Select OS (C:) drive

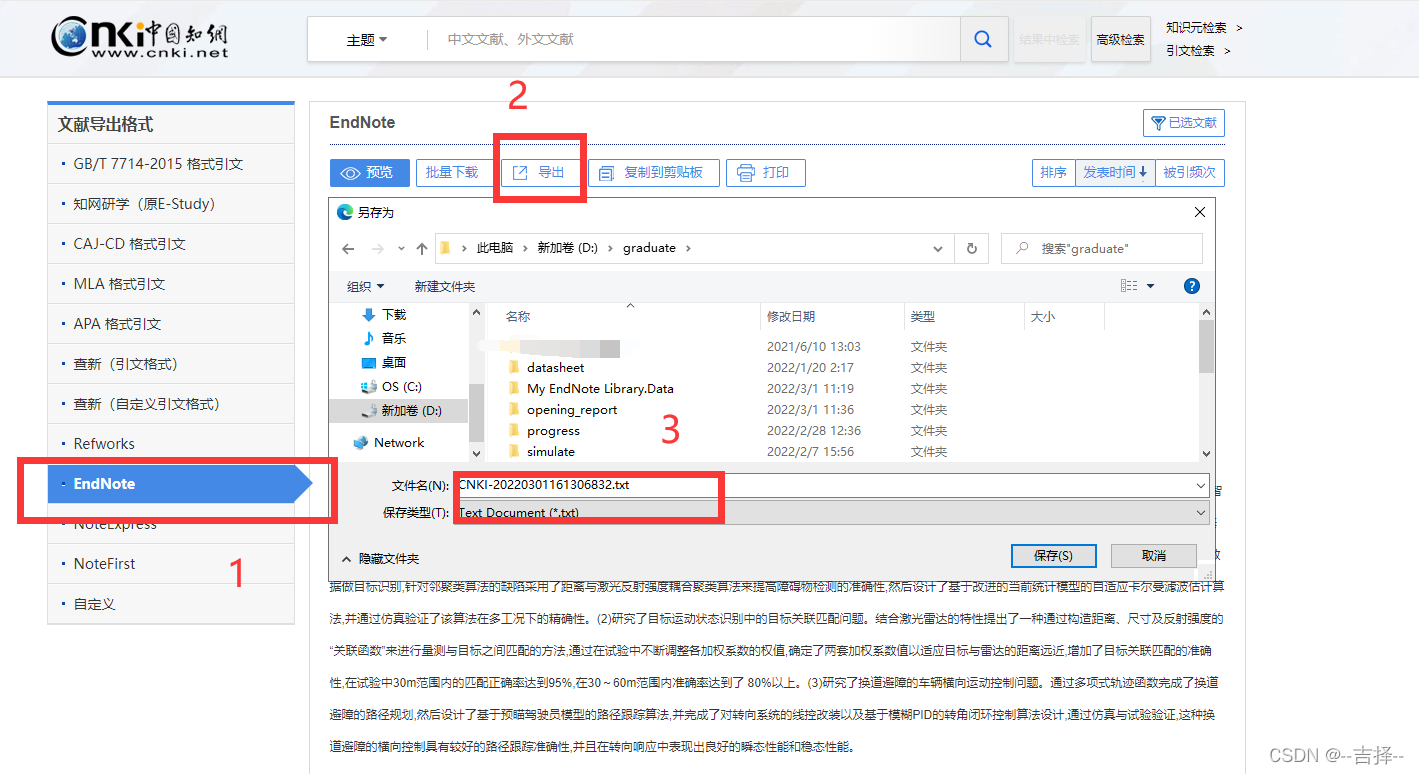coord(401,386)
